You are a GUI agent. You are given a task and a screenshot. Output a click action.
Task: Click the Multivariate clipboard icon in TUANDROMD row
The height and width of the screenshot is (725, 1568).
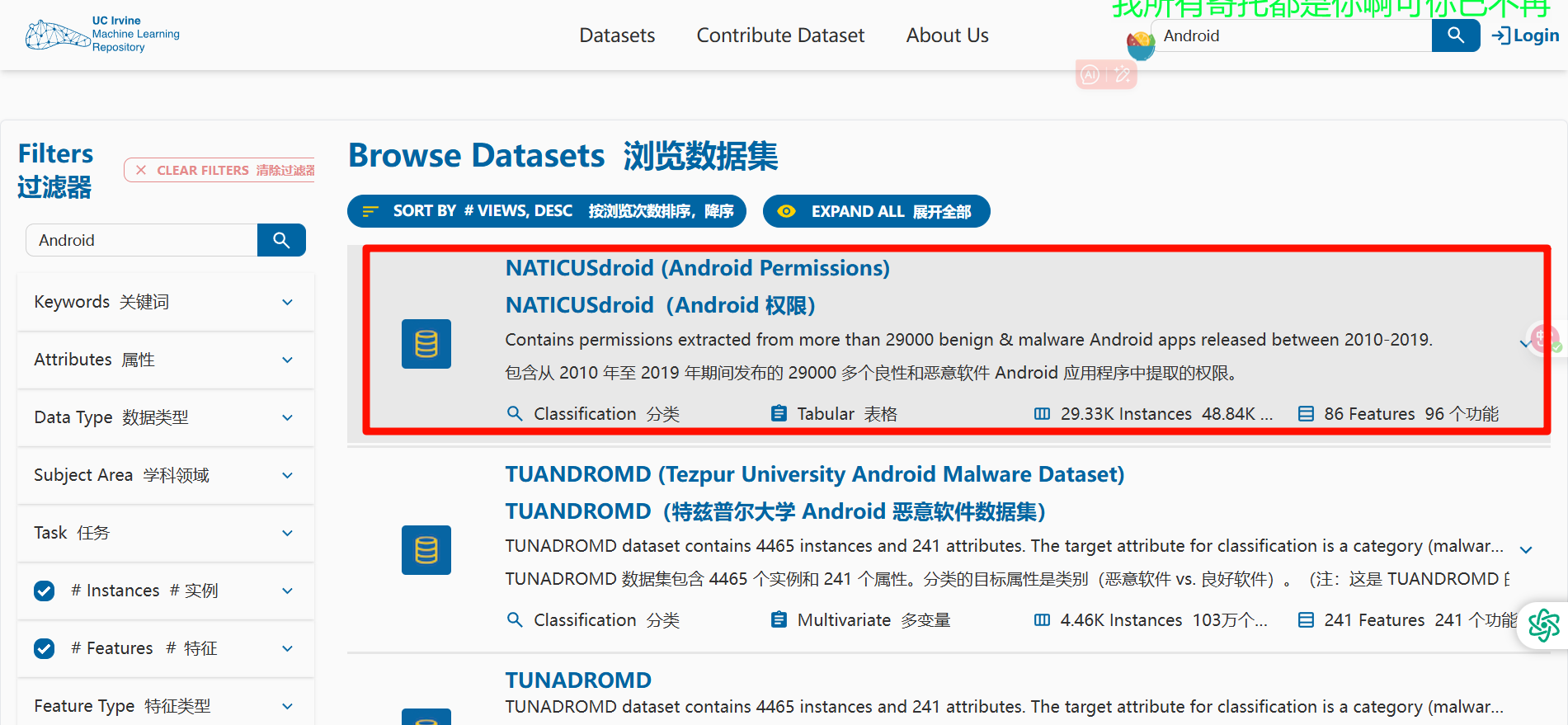779,619
